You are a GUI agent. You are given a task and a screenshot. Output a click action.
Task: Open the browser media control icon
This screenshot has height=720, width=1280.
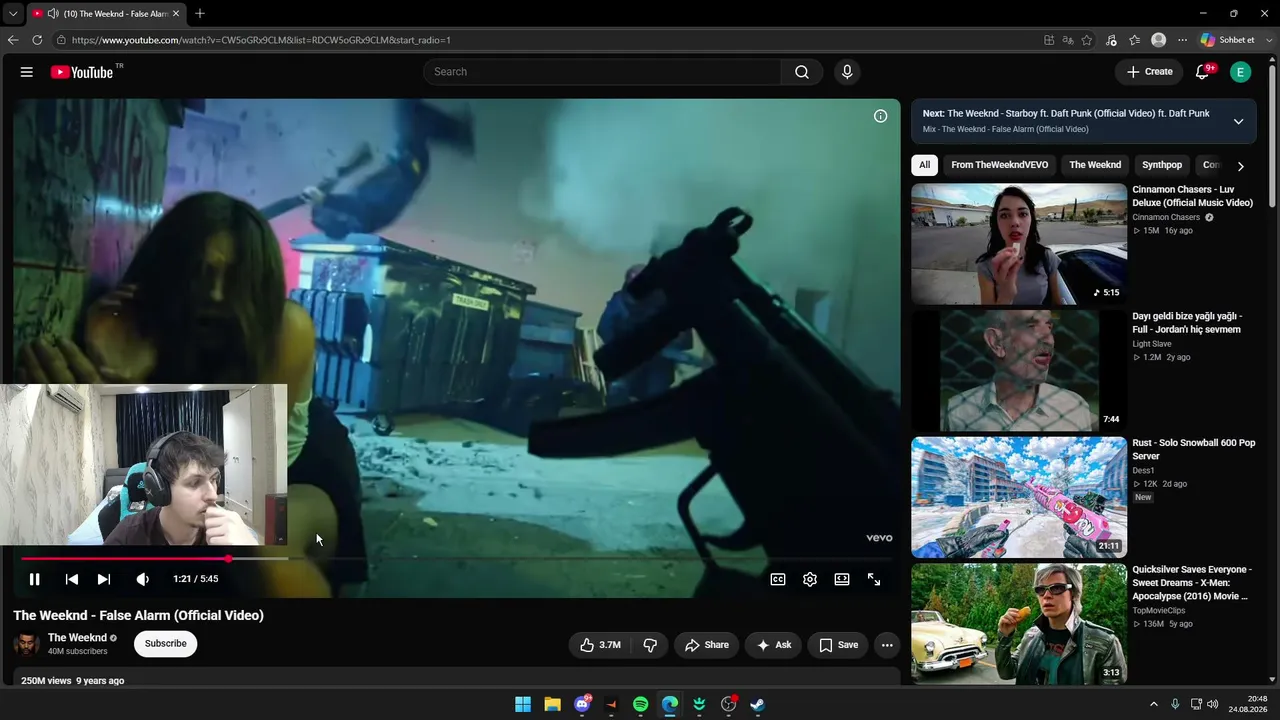tap(1111, 40)
